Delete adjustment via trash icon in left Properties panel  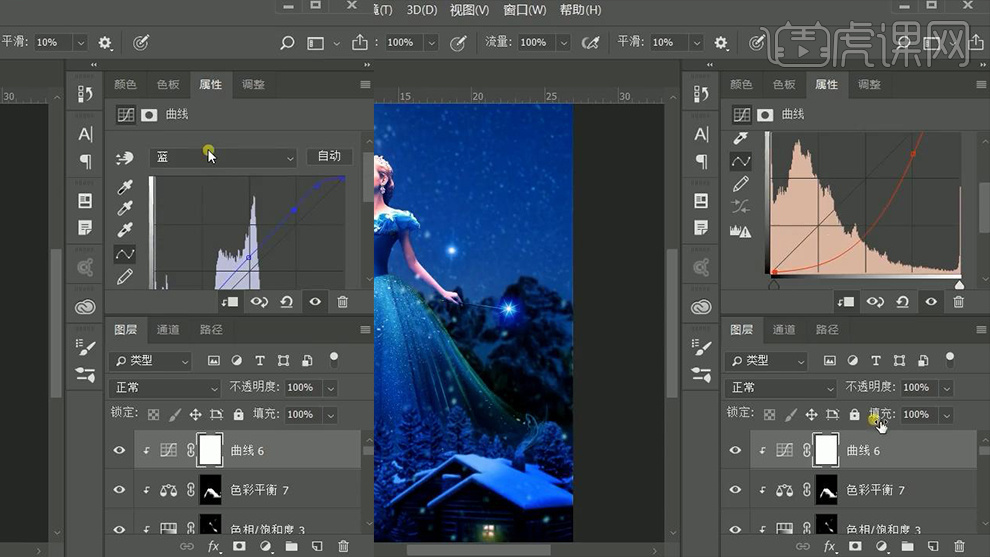343,301
